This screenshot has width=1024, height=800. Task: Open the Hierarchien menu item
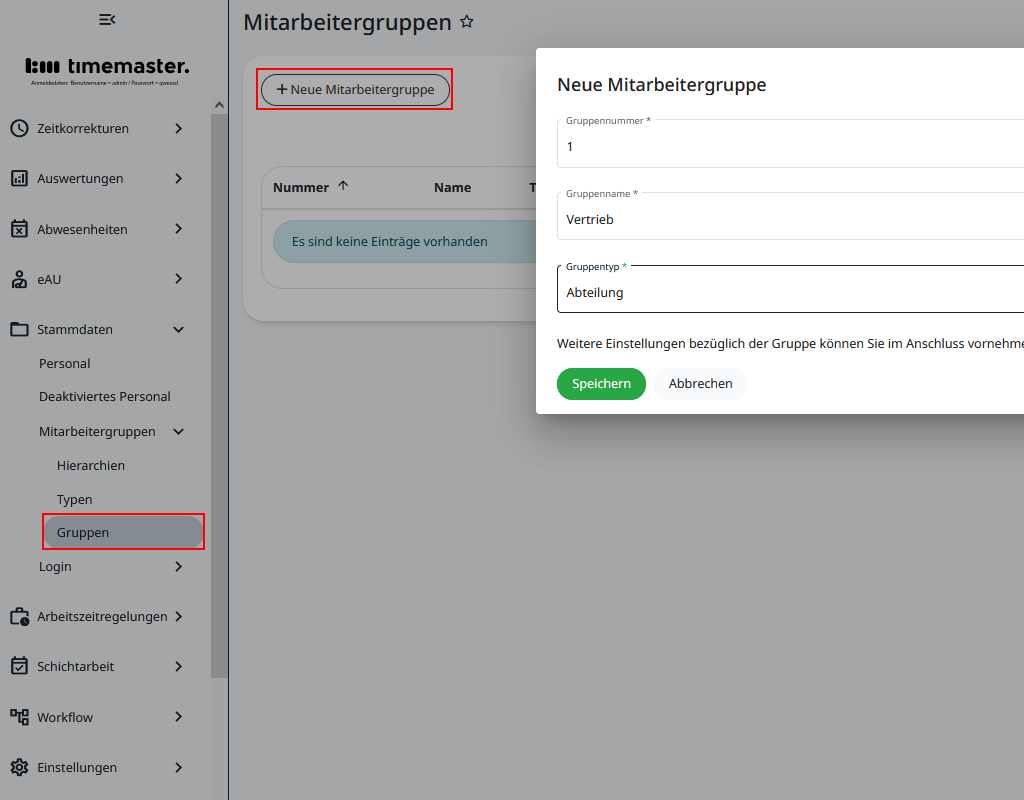pos(91,465)
